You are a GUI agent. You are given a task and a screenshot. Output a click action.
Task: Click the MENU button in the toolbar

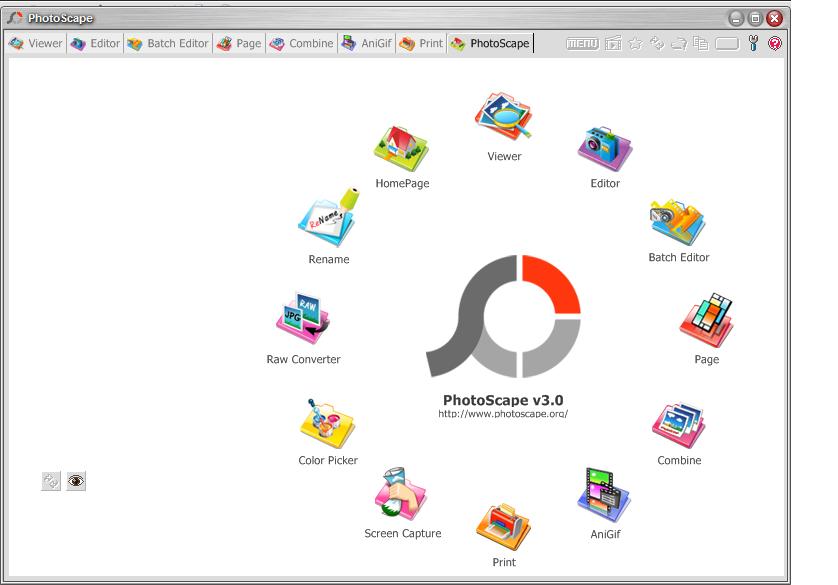pyautogui.click(x=583, y=44)
